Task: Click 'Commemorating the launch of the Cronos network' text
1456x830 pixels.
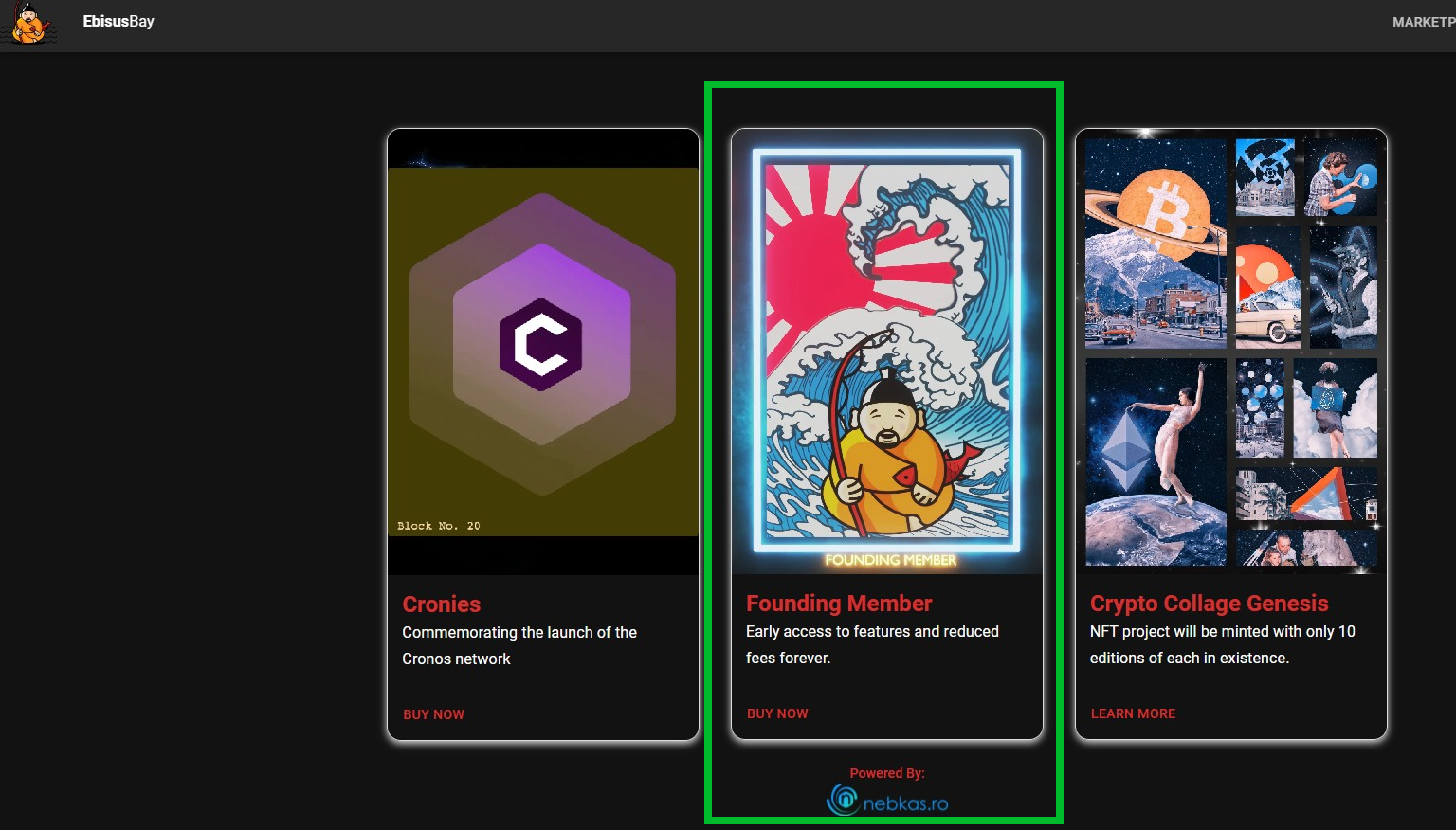Action: 519,645
